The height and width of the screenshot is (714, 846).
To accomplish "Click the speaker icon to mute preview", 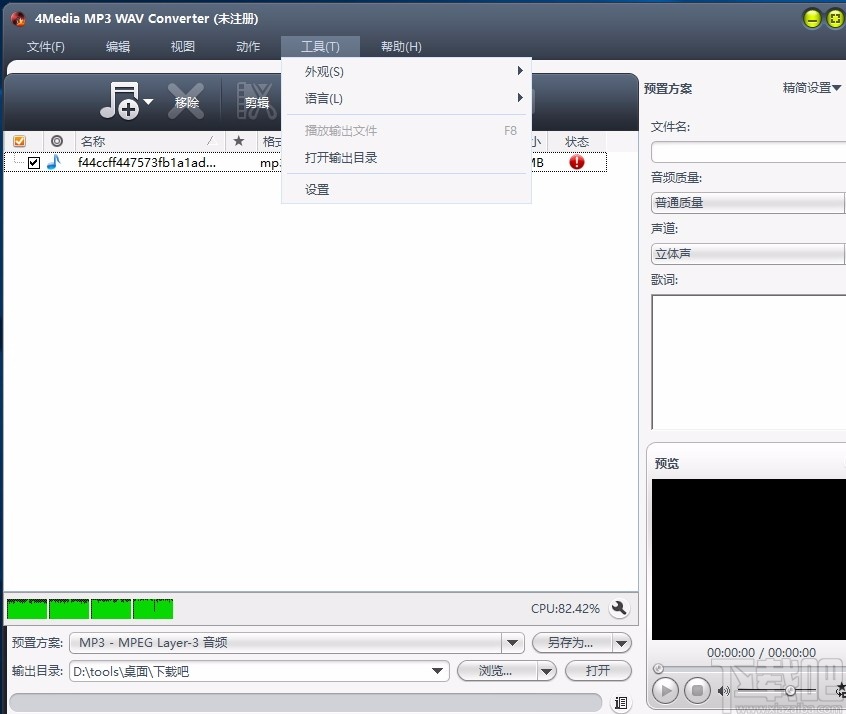I will click(724, 690).
